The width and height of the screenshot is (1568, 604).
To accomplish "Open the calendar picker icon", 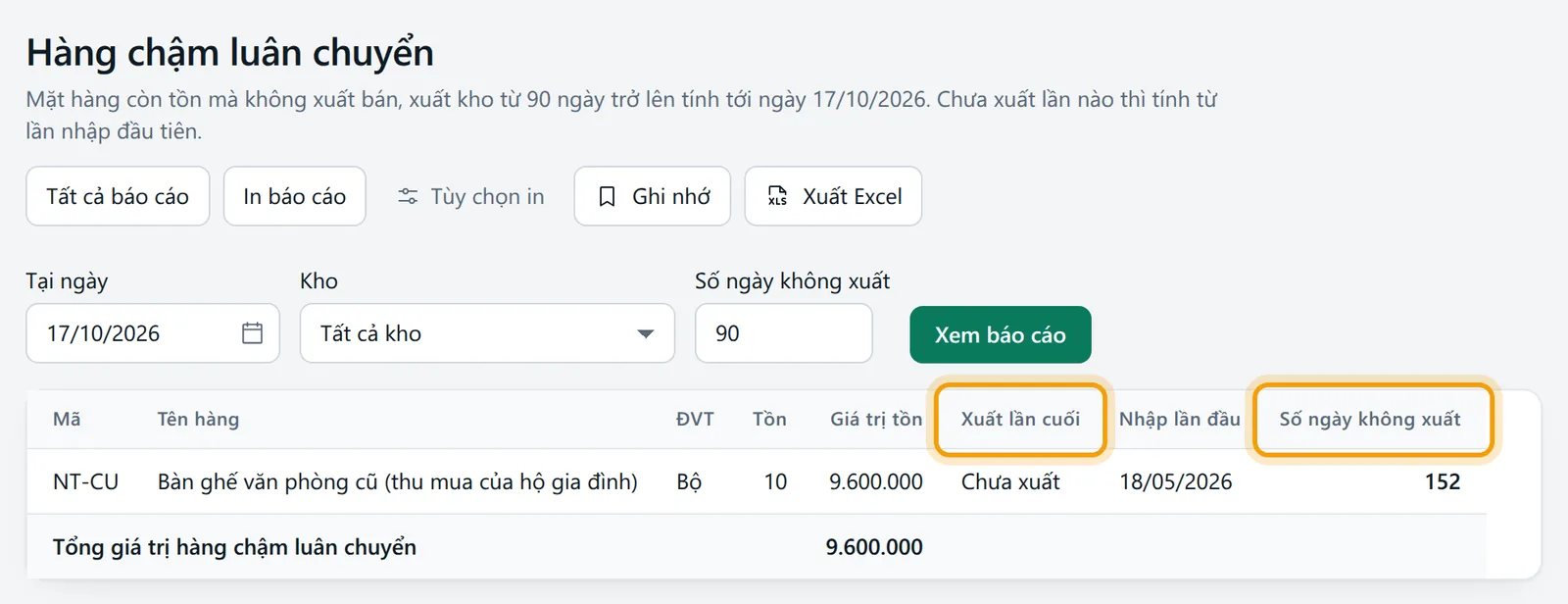I will click(x=252, y=333).
